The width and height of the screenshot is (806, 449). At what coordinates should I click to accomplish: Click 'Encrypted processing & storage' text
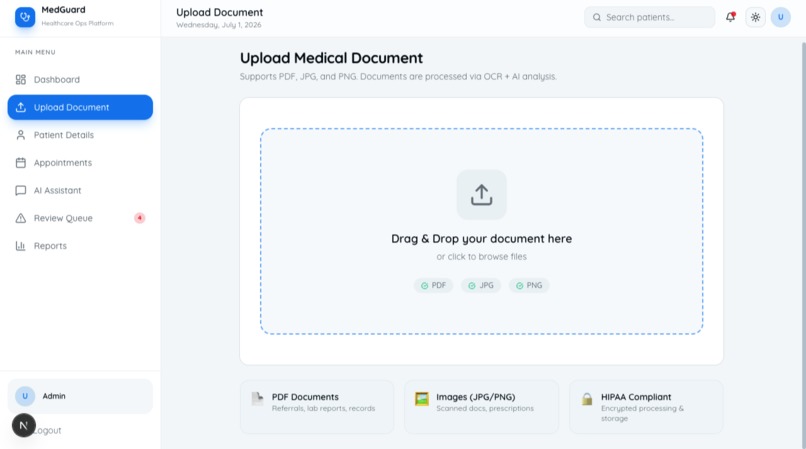coord(643,413)
